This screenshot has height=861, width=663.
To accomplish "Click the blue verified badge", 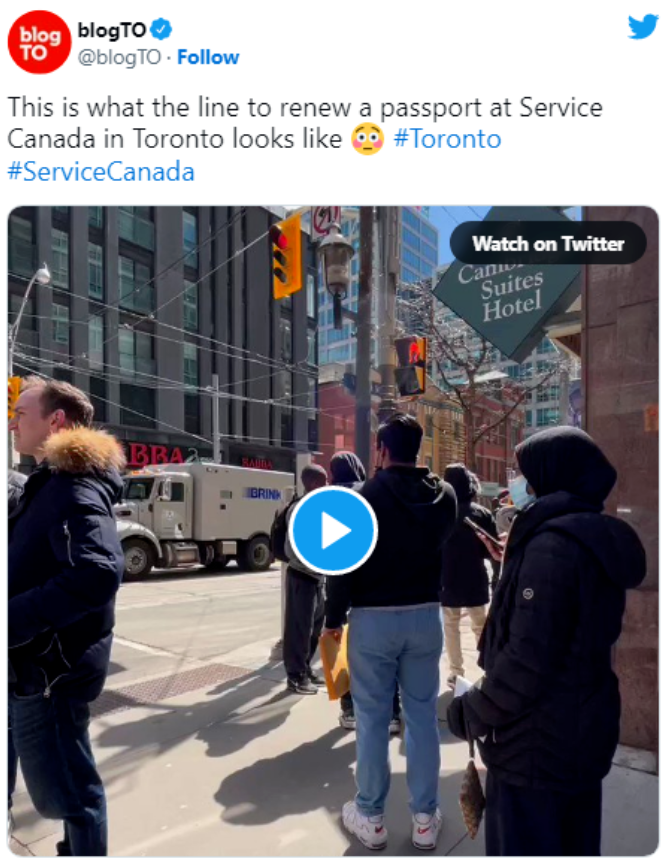I will pyautogui.click(x=161, y=30).
